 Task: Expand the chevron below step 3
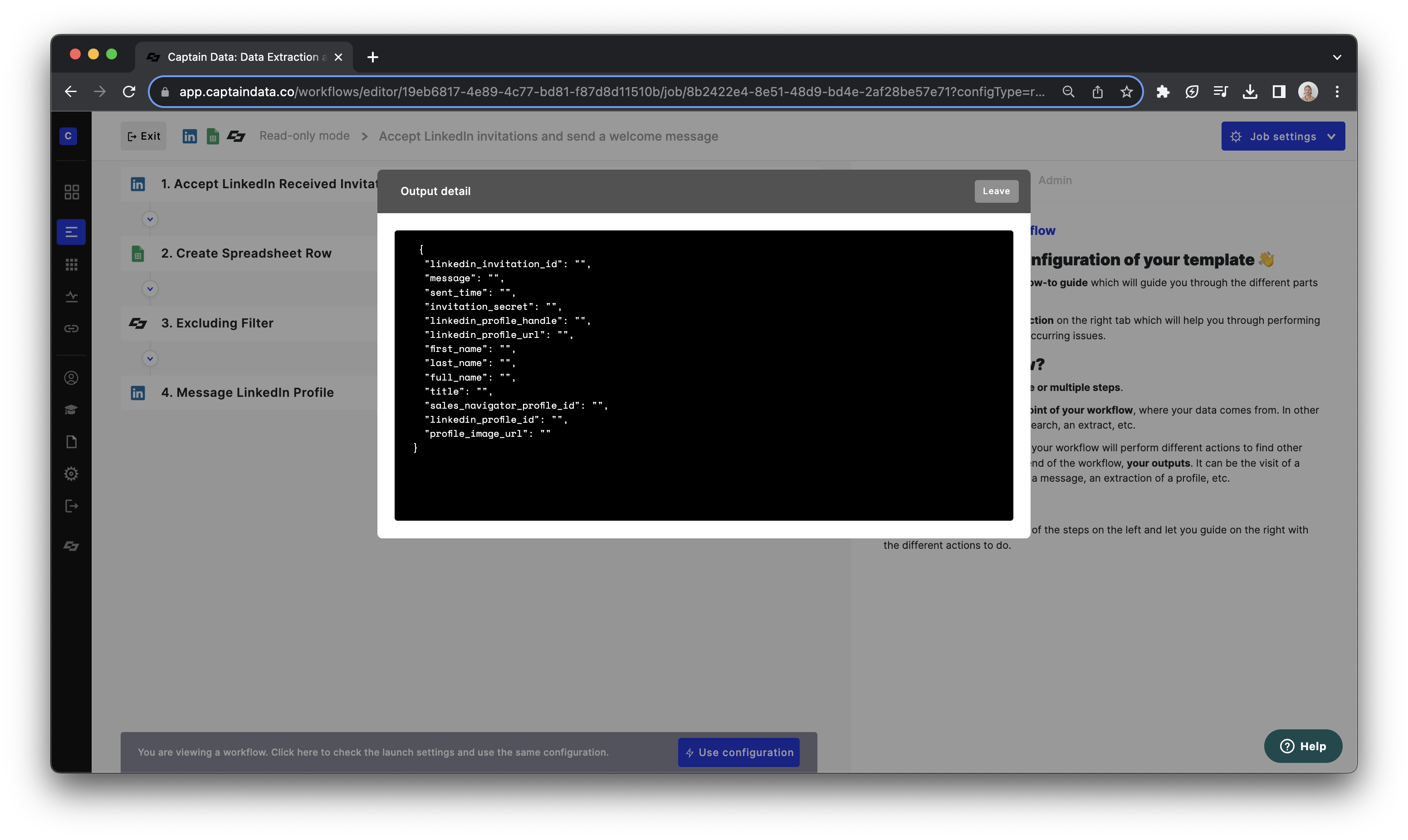tap(150, 358)
